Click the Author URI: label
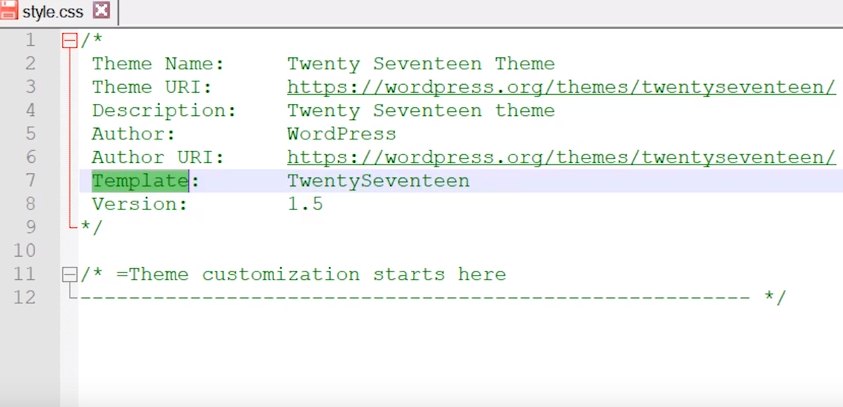This screenshot has height=407, width=843. click(158, 158)
